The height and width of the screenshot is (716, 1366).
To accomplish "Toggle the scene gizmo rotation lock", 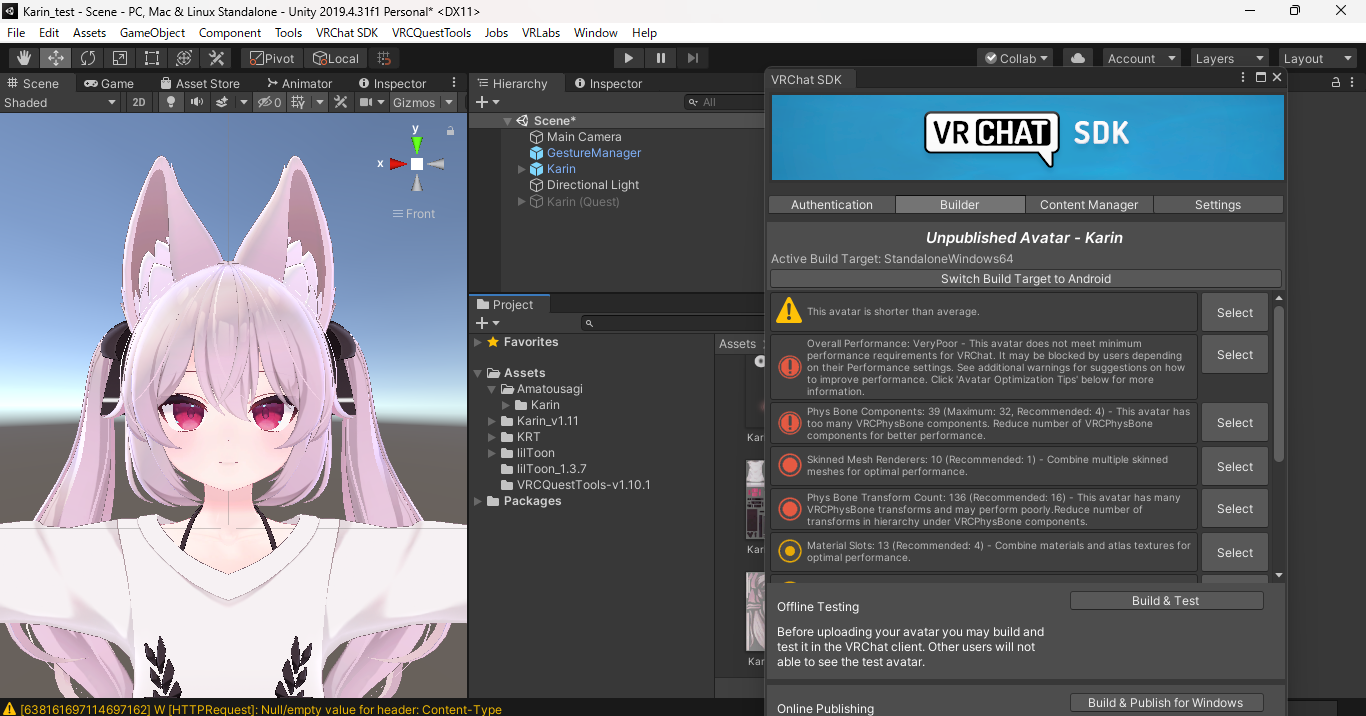I will (x=450, y=130).
